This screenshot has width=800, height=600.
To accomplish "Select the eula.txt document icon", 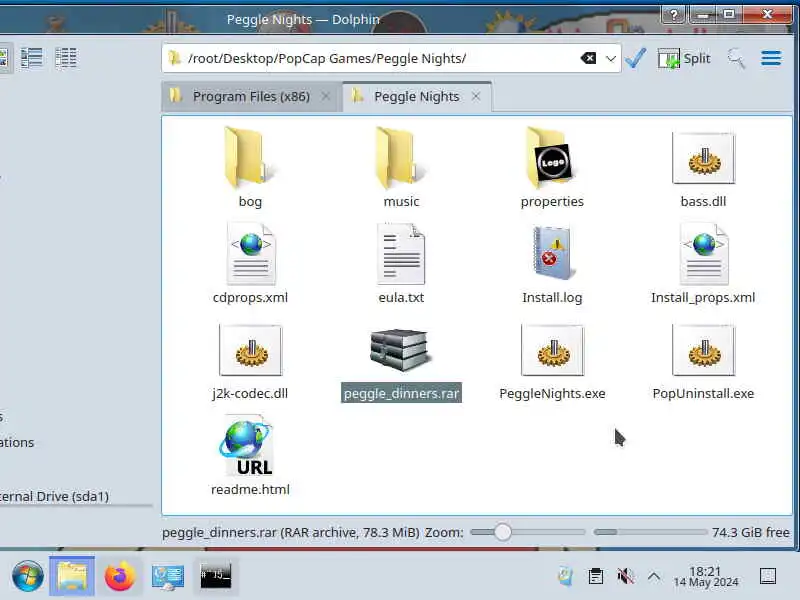I will tap(401, 254).
